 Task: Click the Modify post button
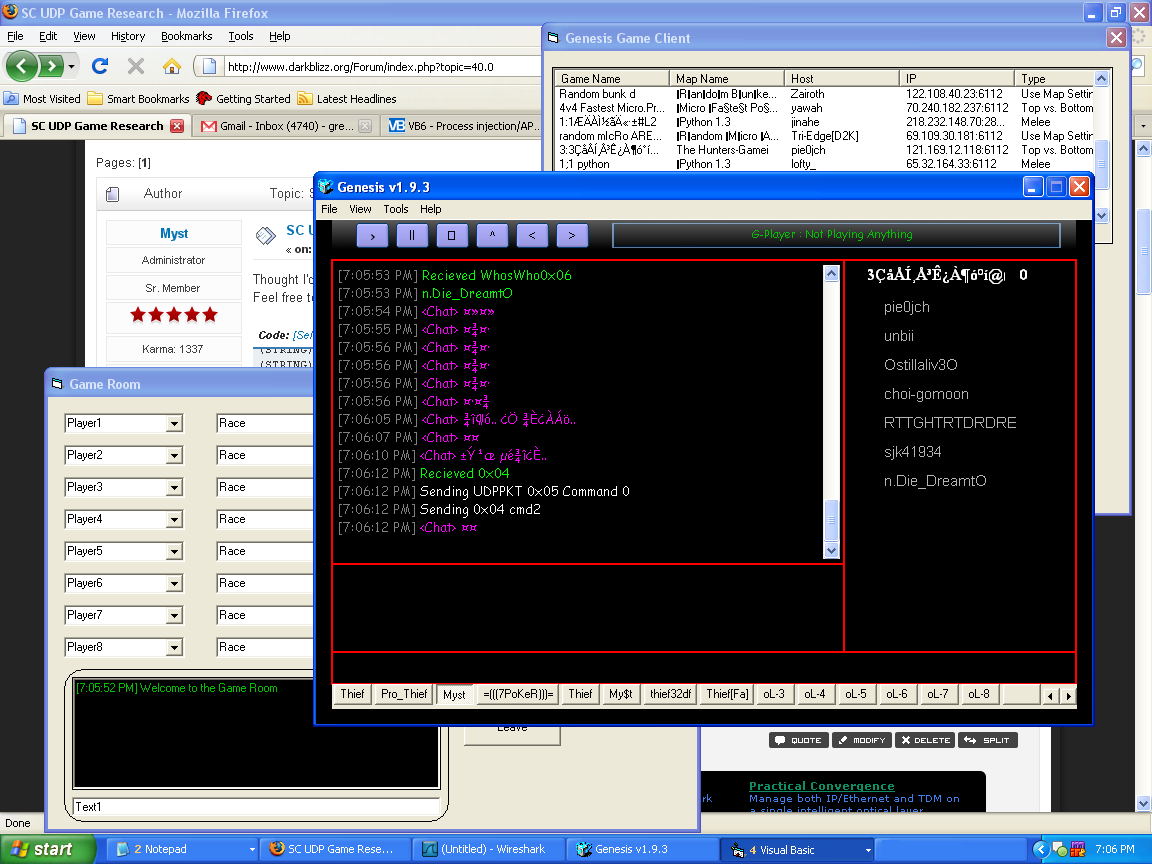coord(861,740)
